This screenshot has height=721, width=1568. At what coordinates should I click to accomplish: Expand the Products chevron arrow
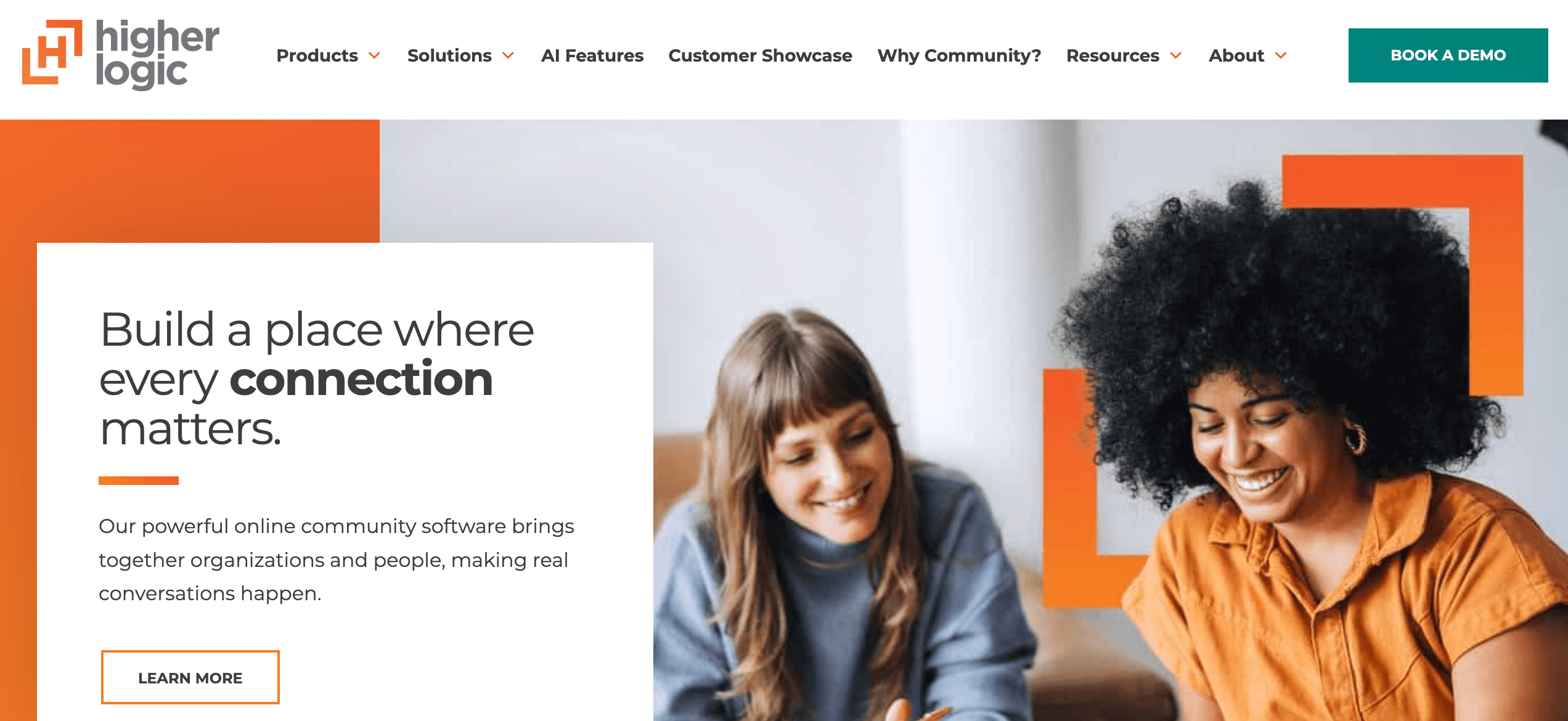coord(374,55)
